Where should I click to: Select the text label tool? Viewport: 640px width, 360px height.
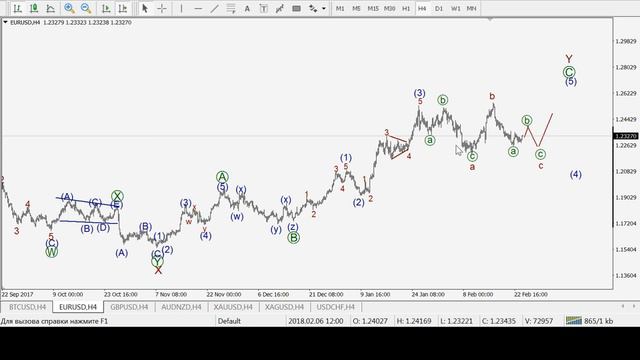(x=264, y=8)
